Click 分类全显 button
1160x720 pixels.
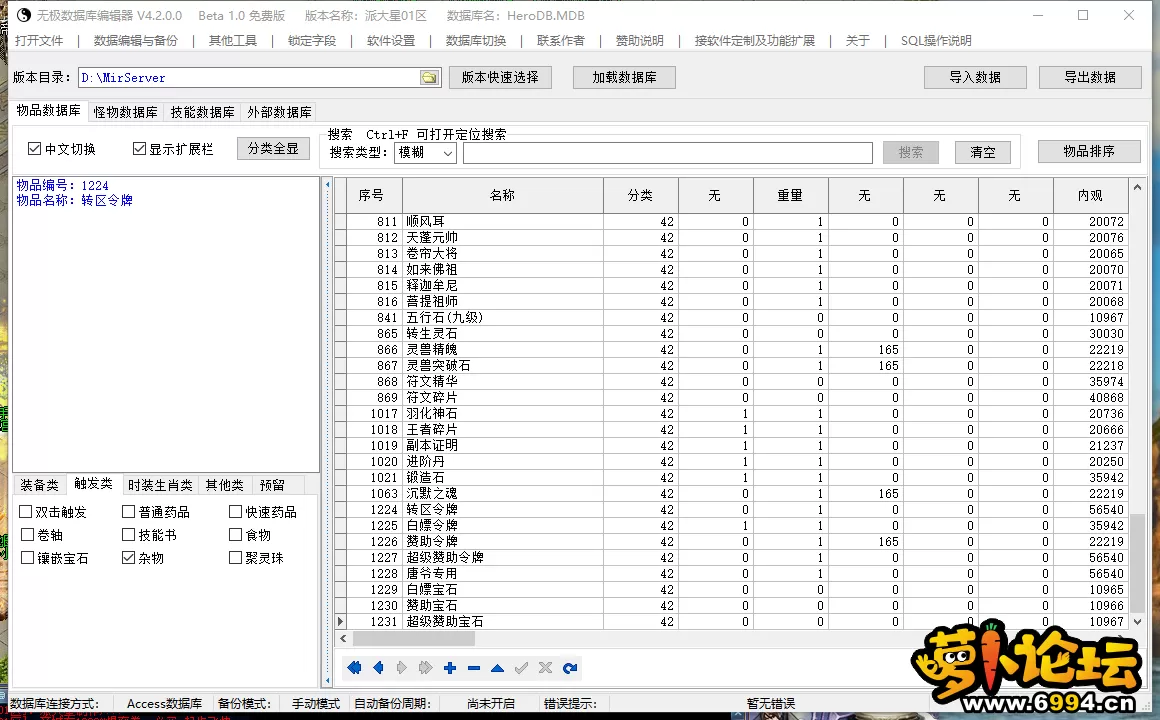pyautogui.click(x=273, y=149)
